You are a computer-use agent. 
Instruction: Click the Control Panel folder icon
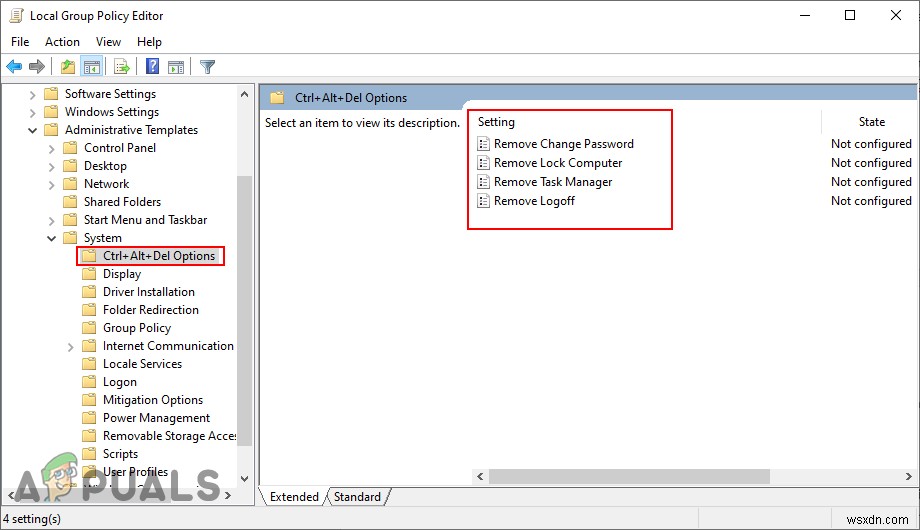click(70, 148)
